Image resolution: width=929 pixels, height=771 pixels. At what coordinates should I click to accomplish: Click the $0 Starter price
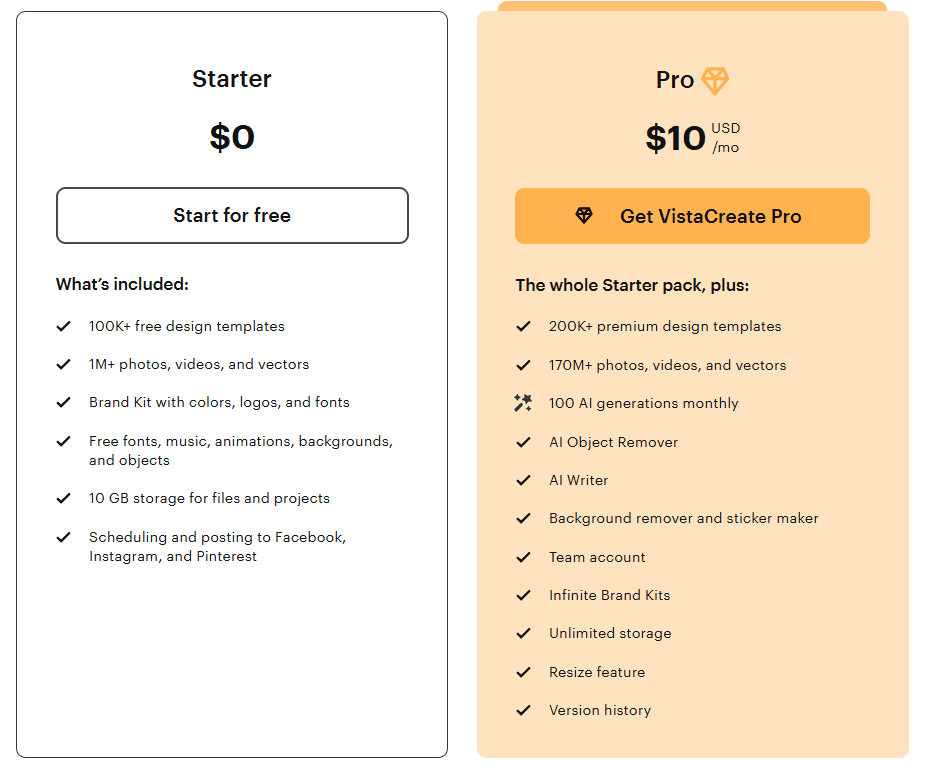[x=232, y=137]
